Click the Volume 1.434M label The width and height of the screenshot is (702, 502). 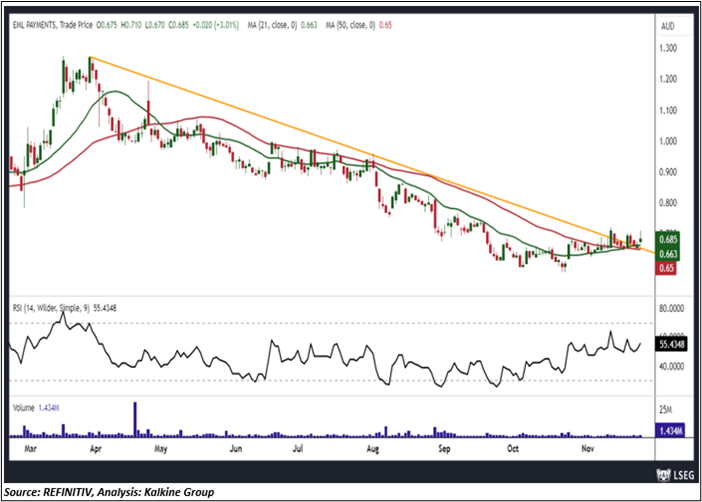click(36, 408)
